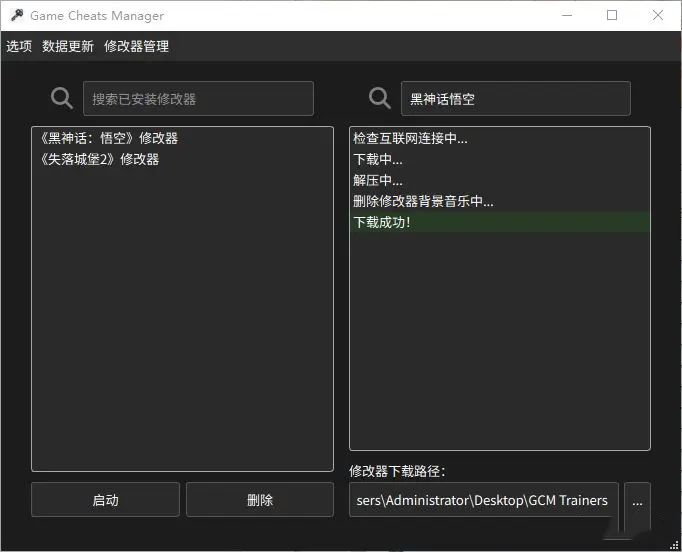This screenshot has height=552, width=682.
Task: Close the Game Cheats Manager window
Action: point(658,16)
